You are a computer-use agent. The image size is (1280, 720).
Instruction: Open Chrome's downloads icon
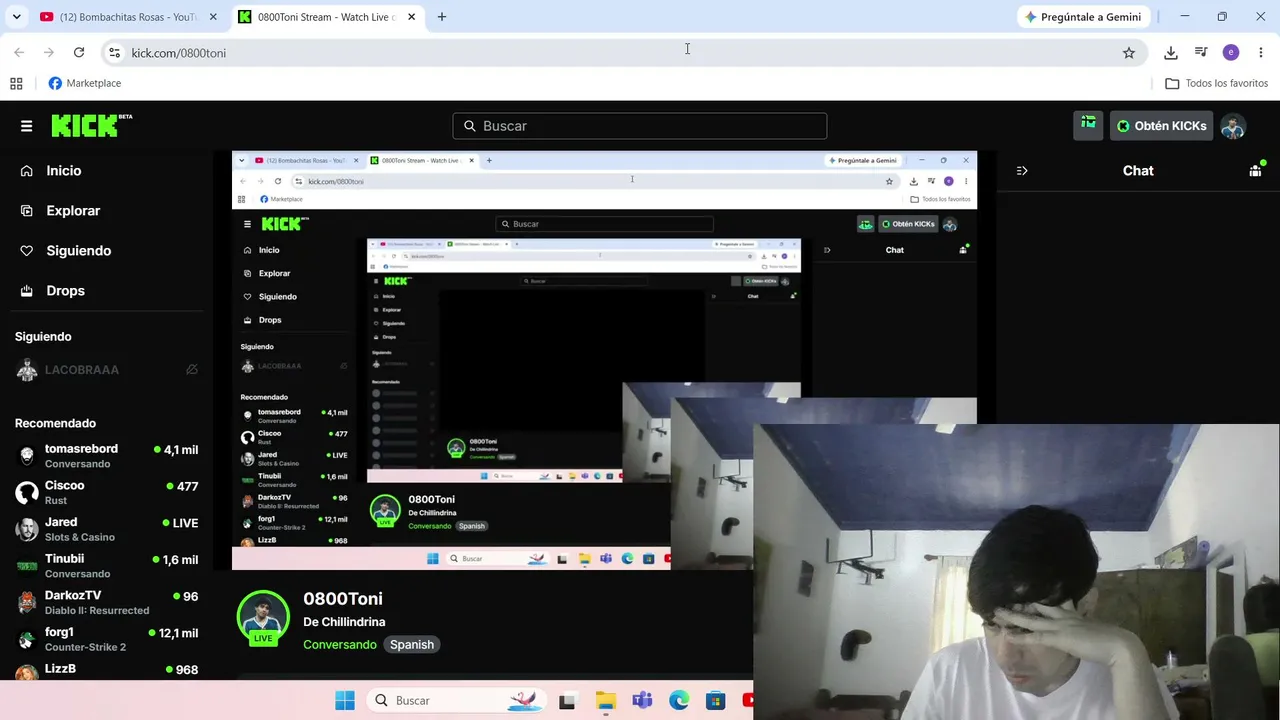1171,53
